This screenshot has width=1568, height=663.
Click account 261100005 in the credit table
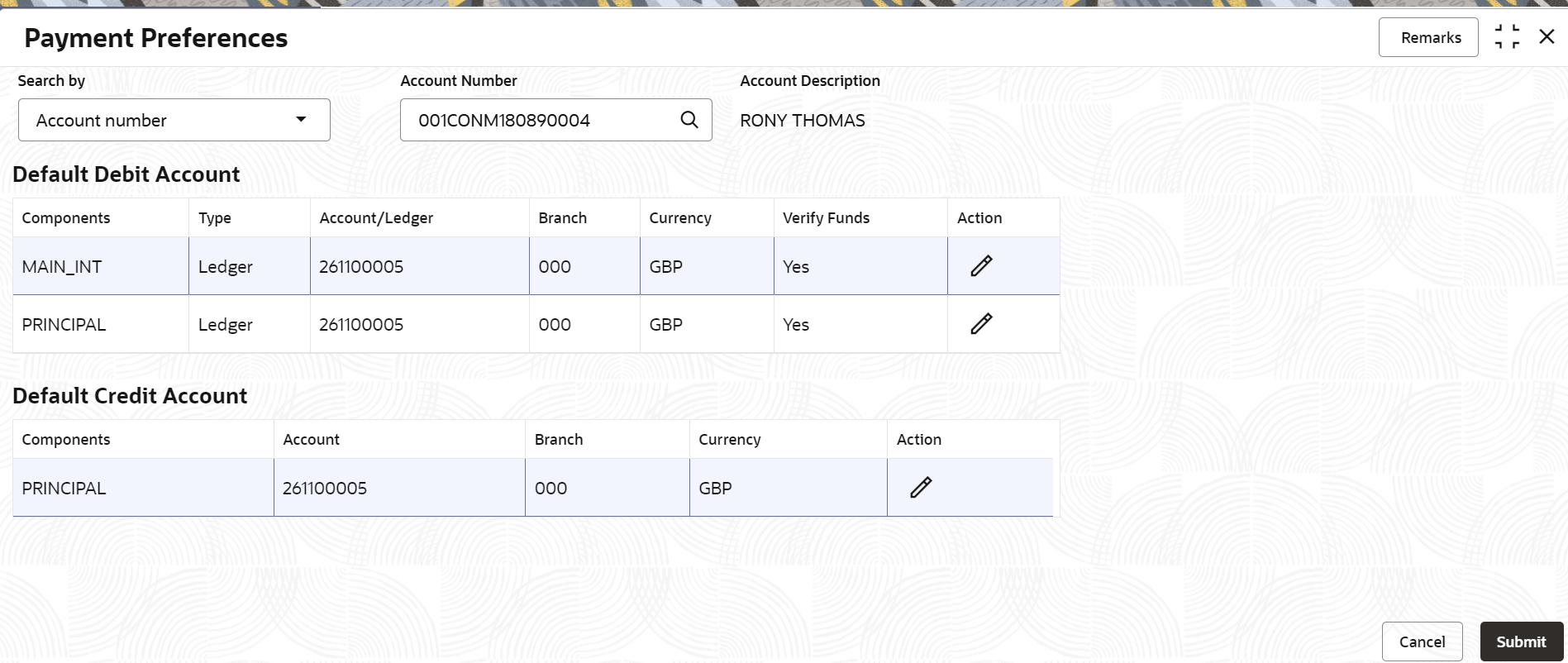[325, 489]
